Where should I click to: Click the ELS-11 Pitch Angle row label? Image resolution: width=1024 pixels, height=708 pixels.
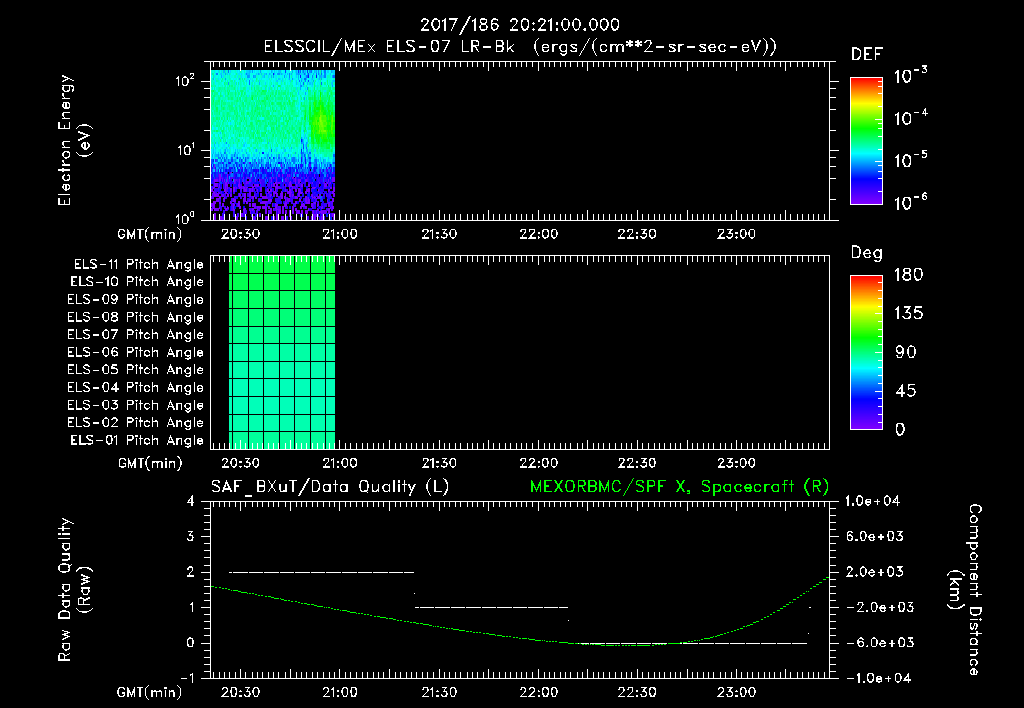tap(138, 265)
